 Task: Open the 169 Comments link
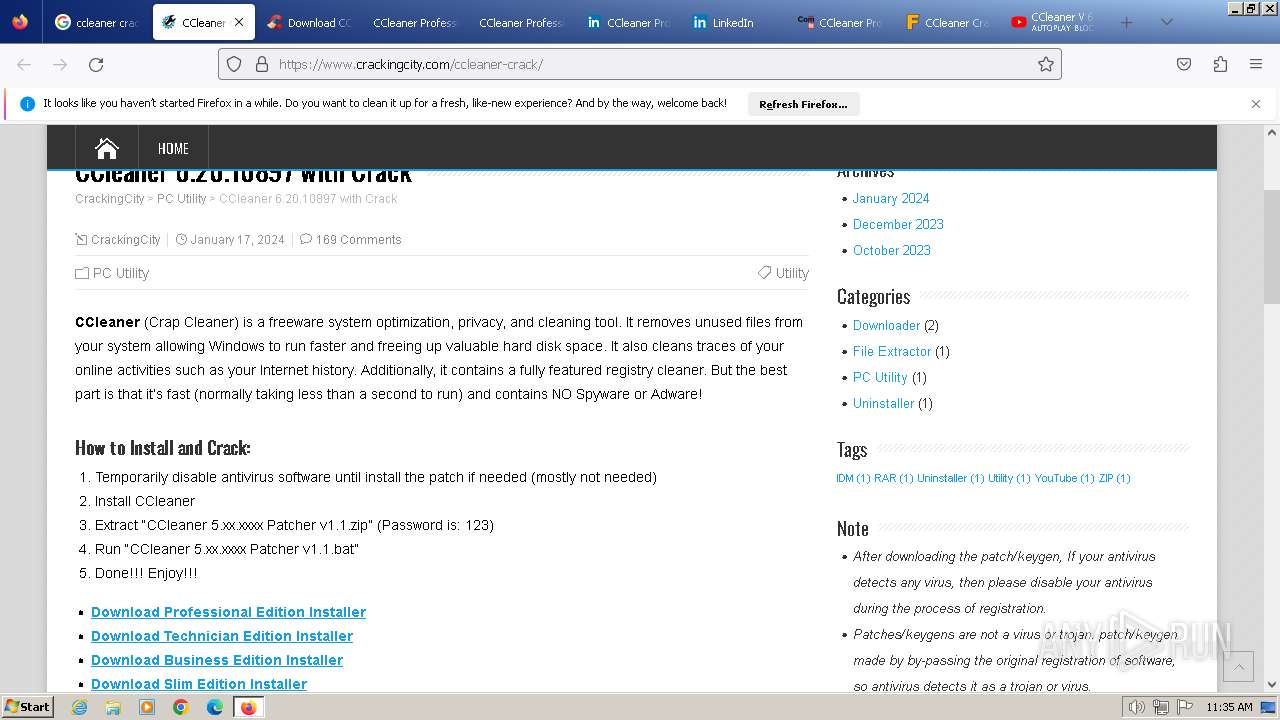pos(358,240)
